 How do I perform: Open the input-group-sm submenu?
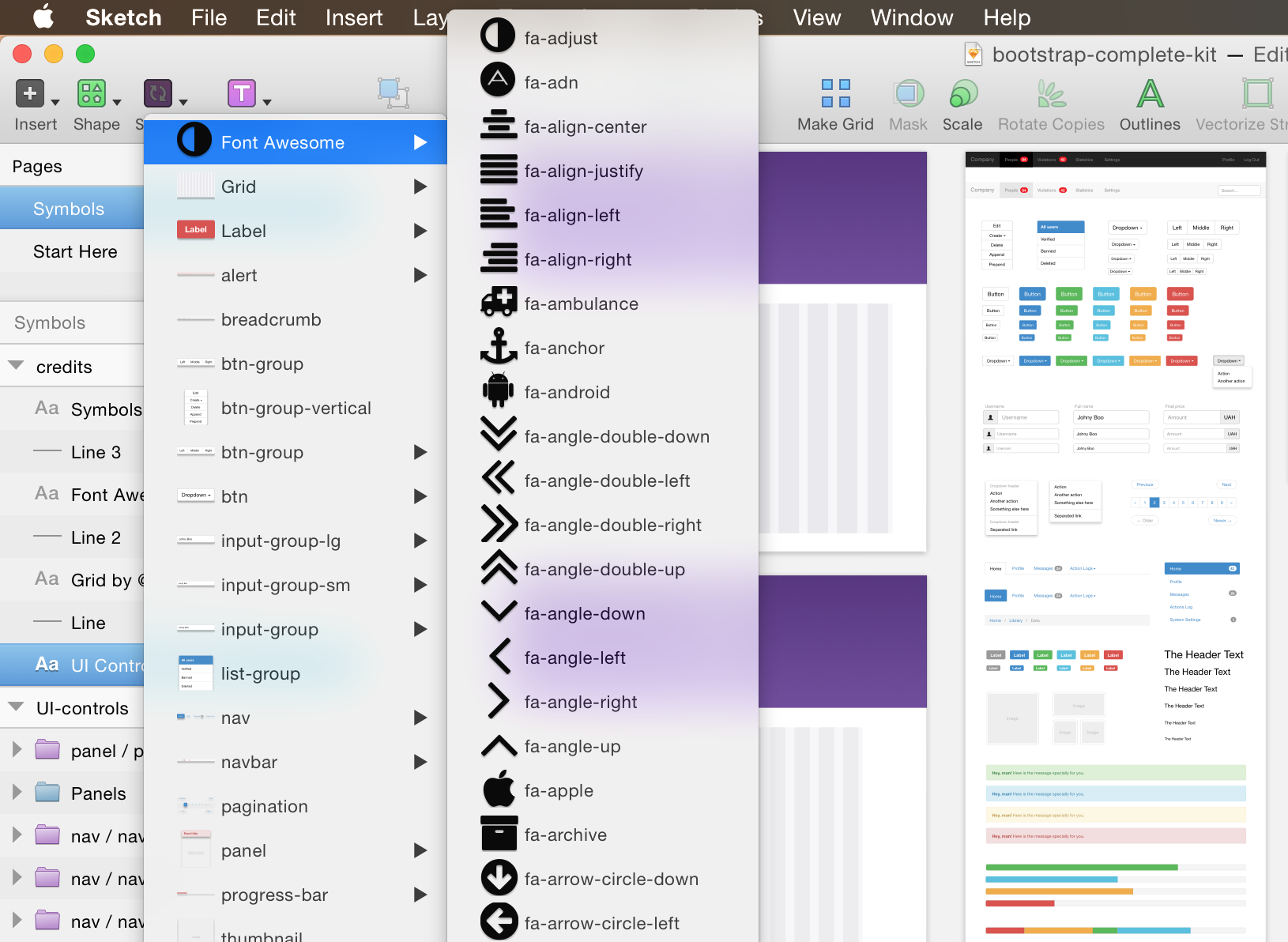[x=296, y=585]
